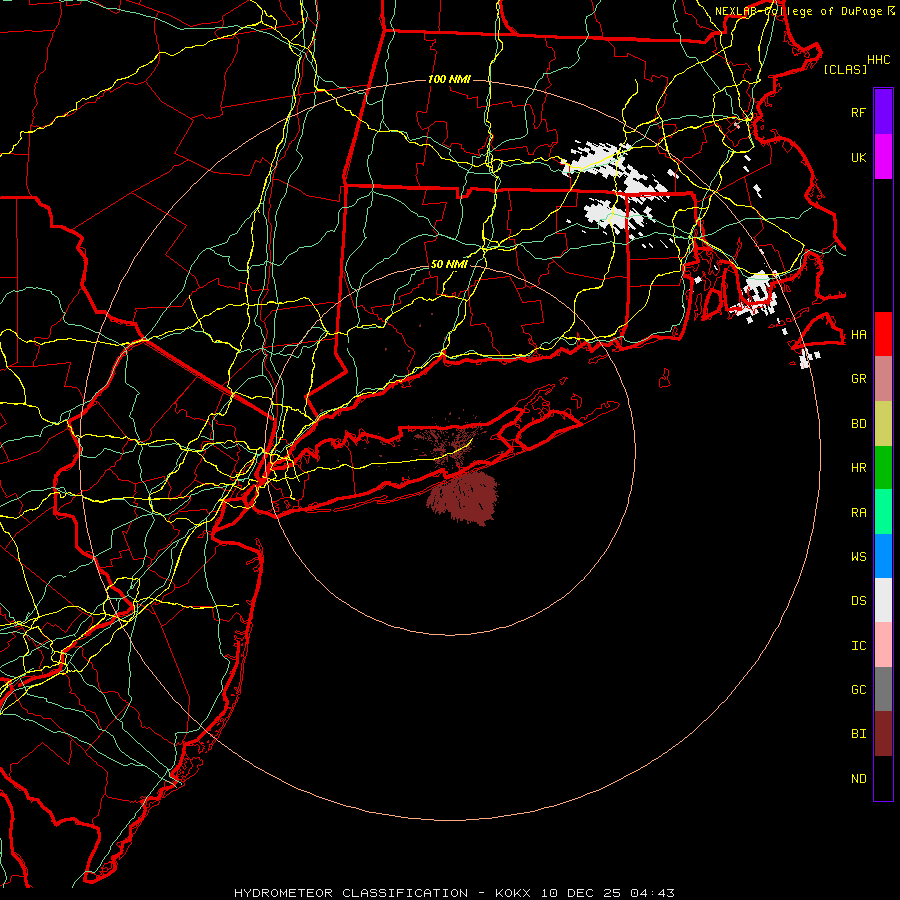The width and height of the screenshot is (900, 900).
Task: Click the IC pink legend swatch
Action: pyautogui.click(x=883, y=645)
